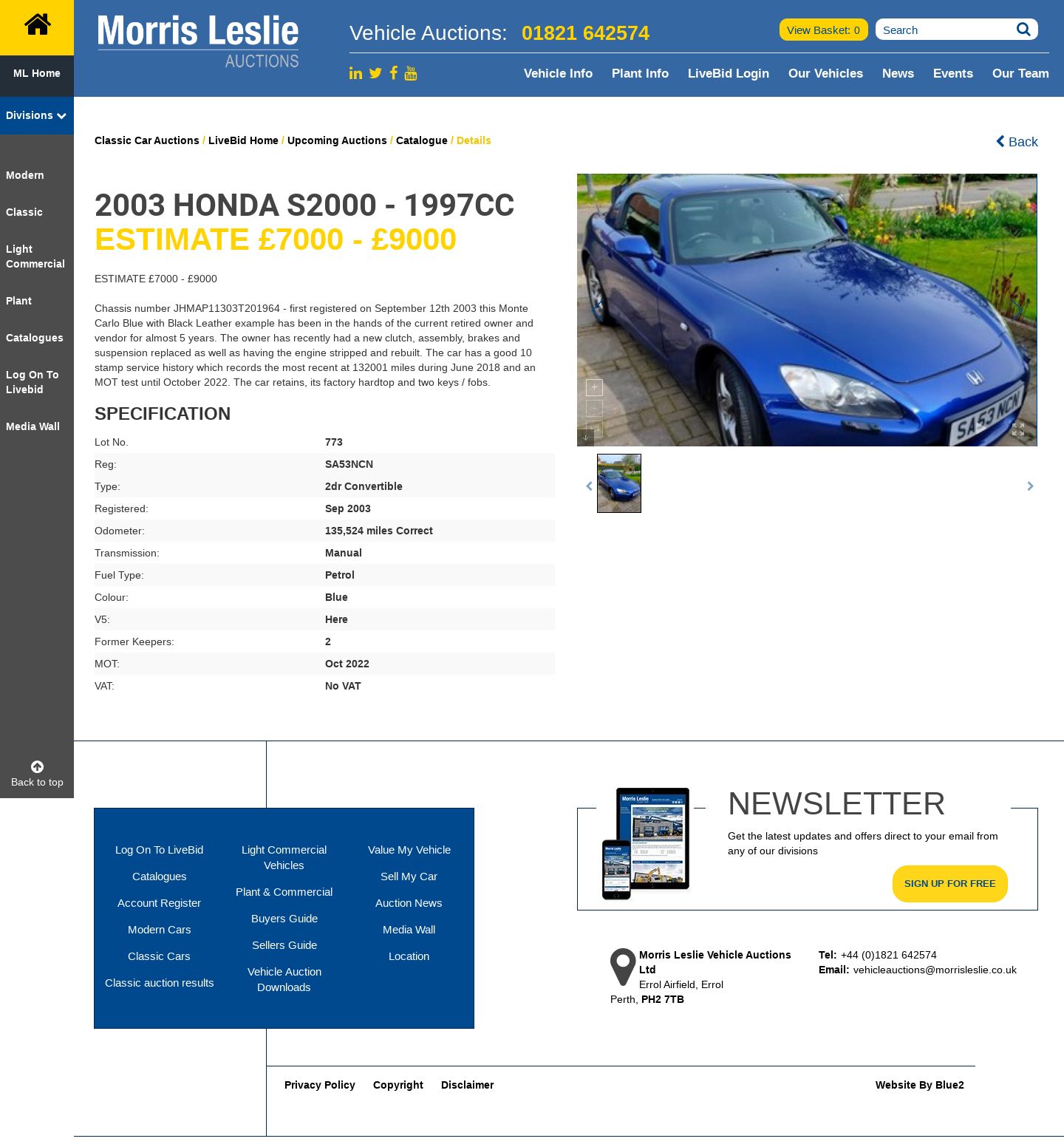The width and height of the screenshot is (1064, 1147).
Task: Click the search magnifier icon
Action: tap(1023, 30)
